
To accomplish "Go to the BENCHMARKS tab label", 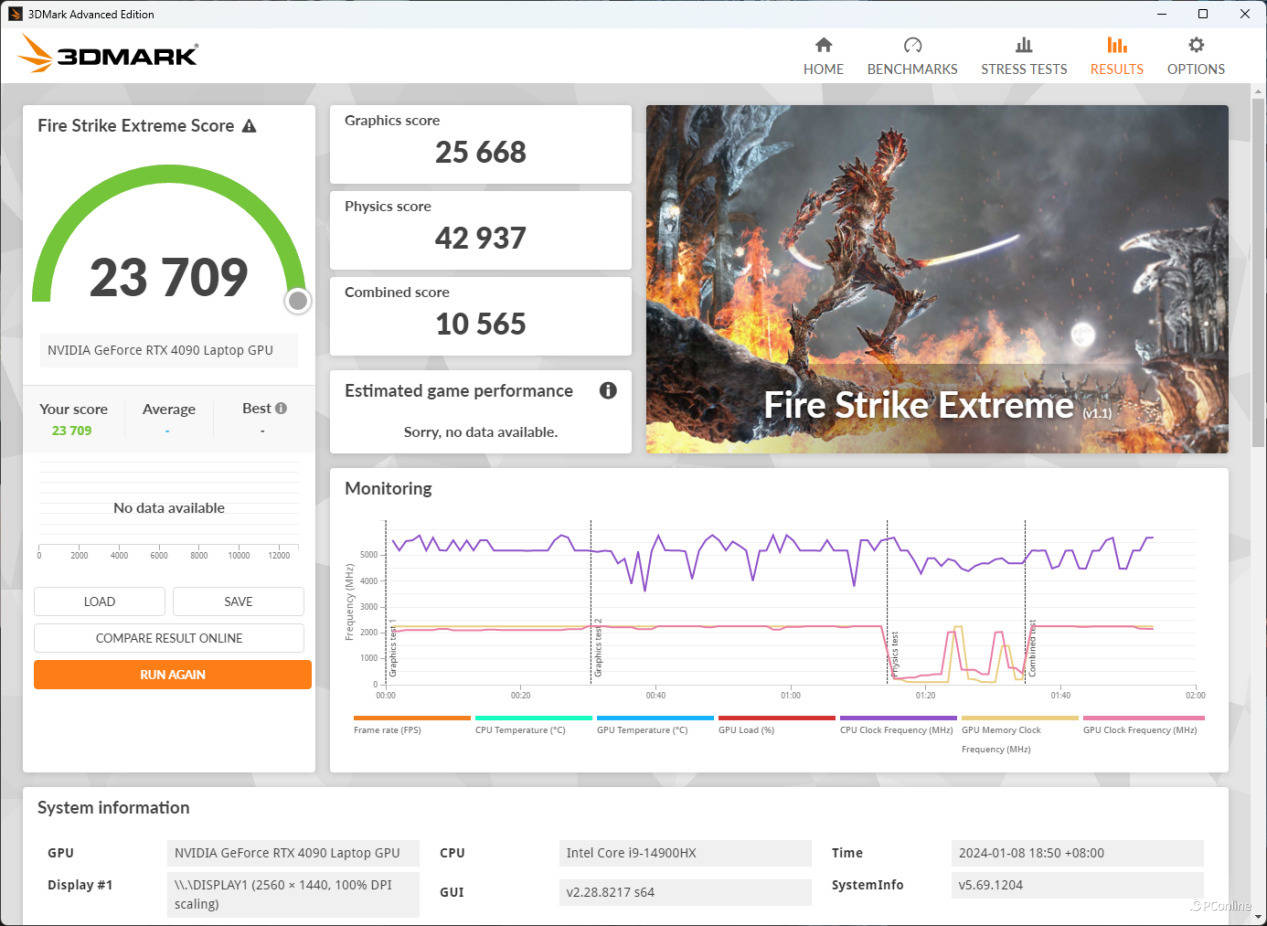I will [x=912, y=69].
